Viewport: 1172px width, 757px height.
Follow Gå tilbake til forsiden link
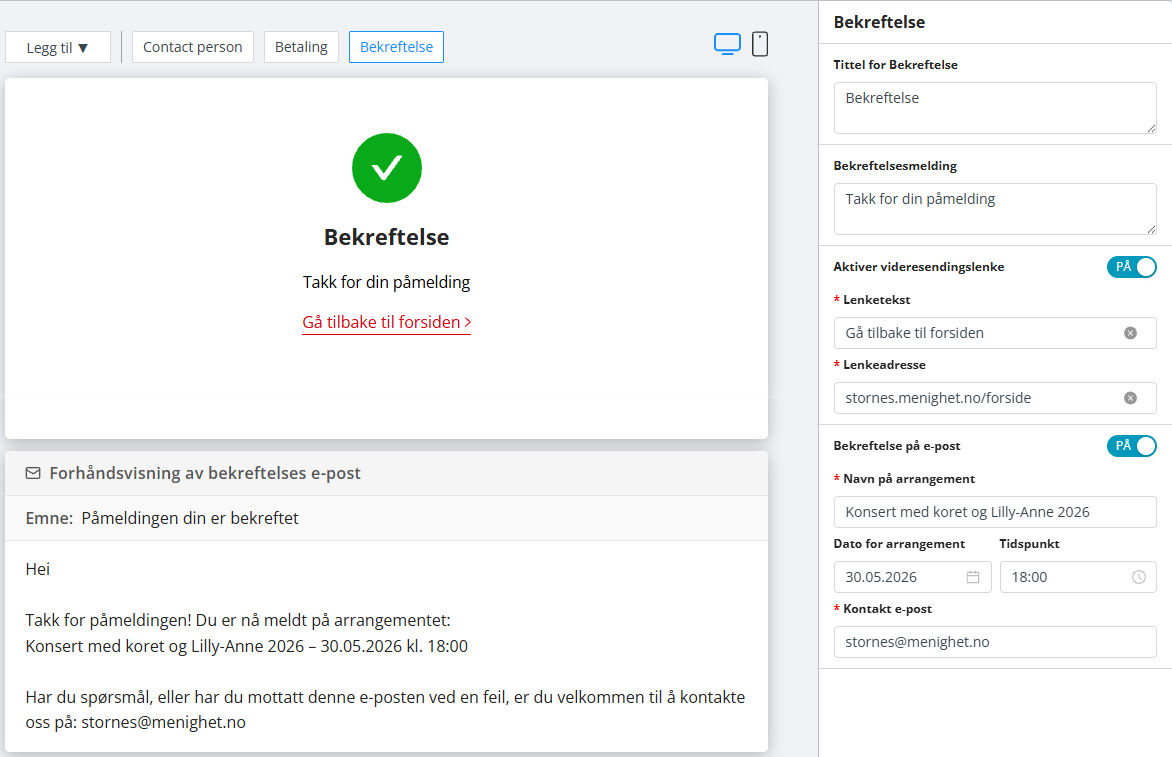386,322
